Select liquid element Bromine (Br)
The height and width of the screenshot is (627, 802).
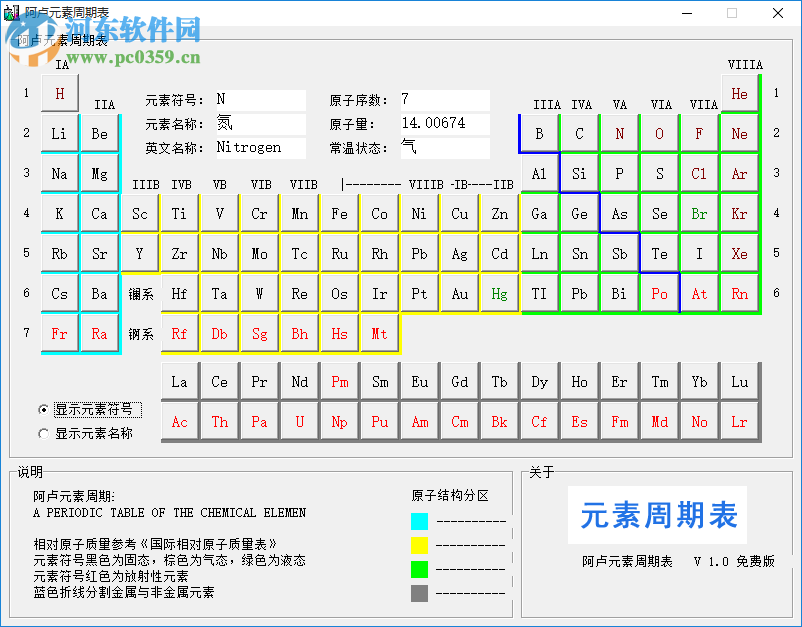699,213
